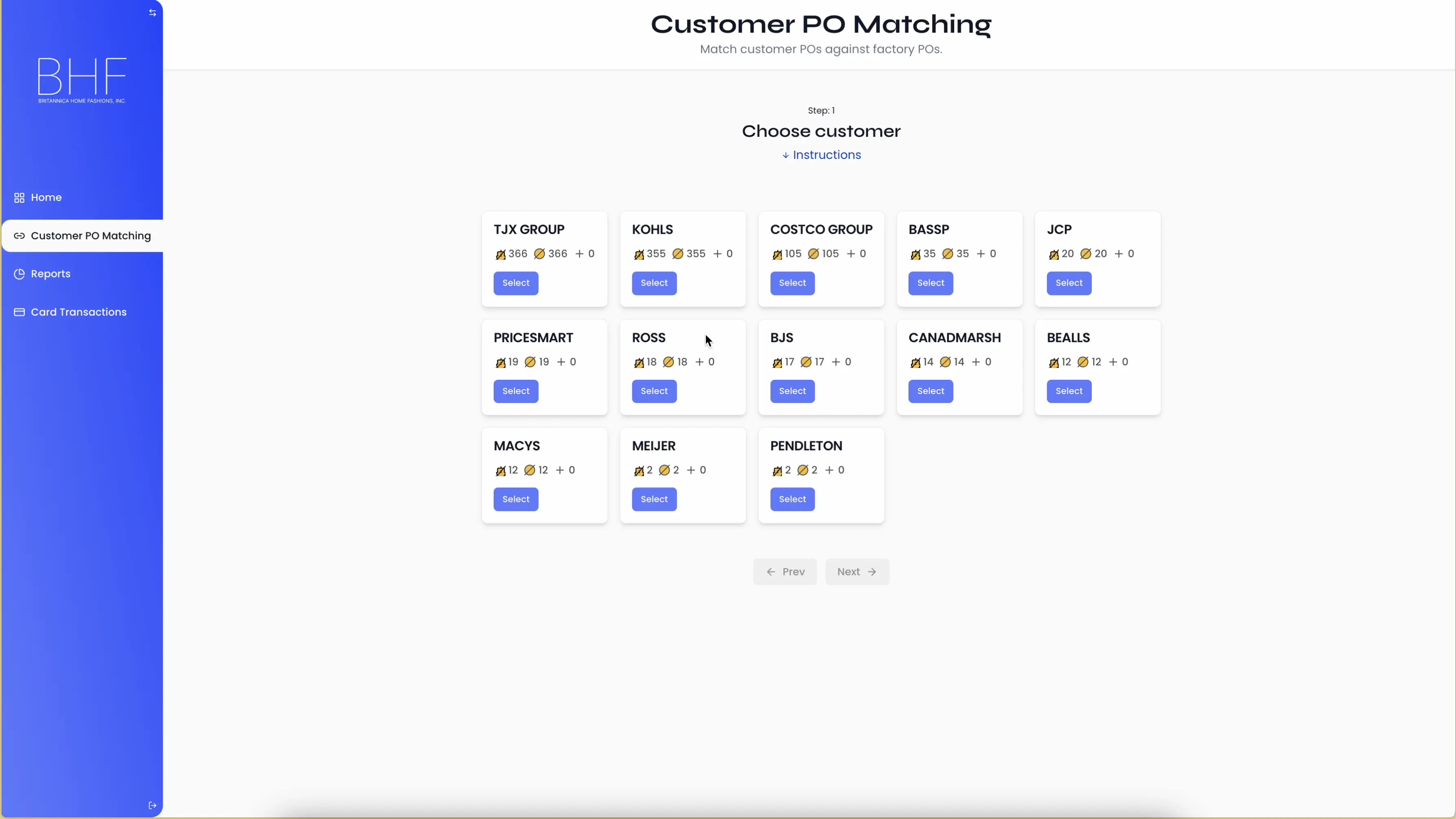Screen dimensions: 1456x819
Task: Click the Prev navigation button
Action: [785, 572]
